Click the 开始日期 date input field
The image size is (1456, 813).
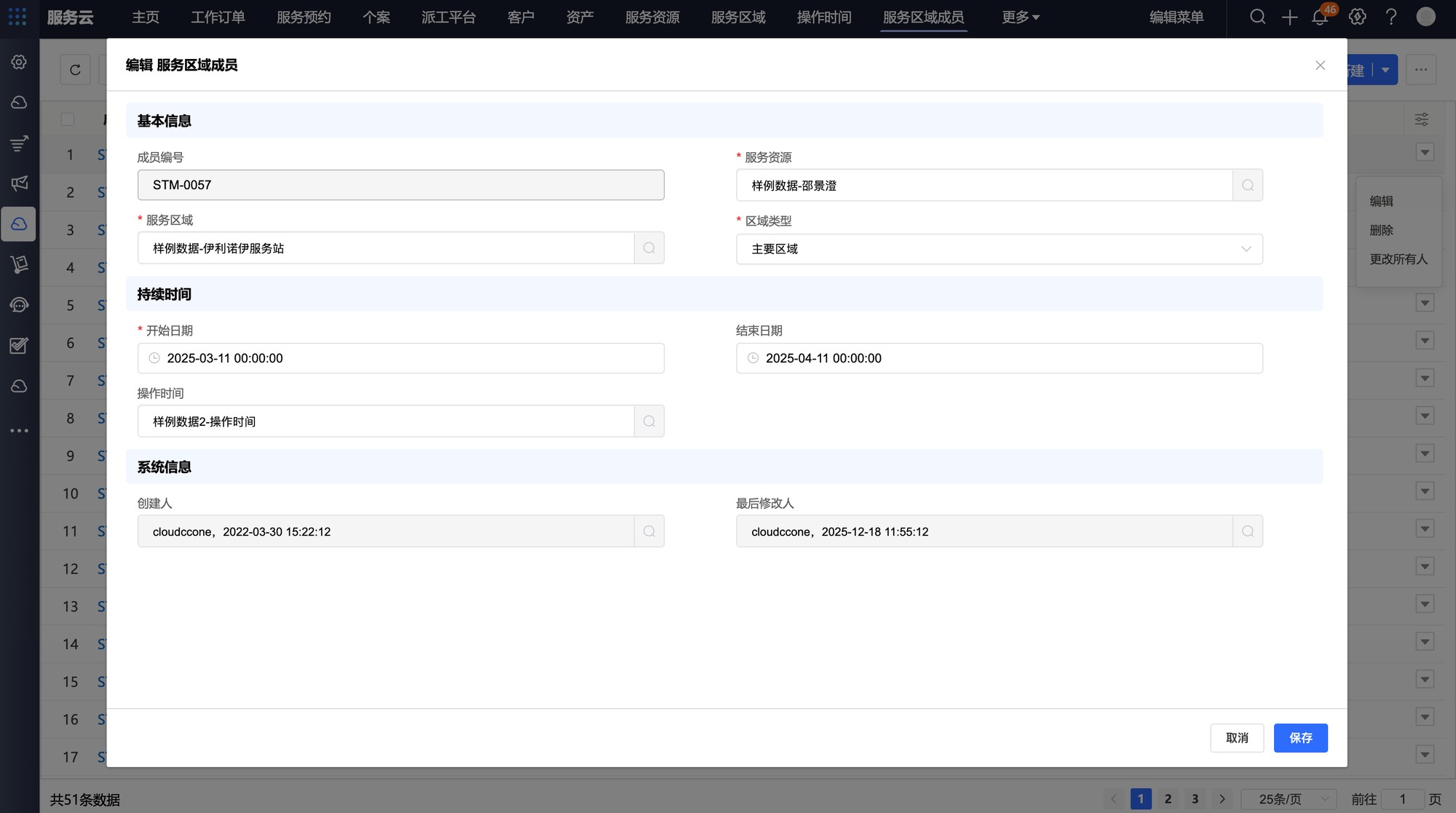[400, 358]
